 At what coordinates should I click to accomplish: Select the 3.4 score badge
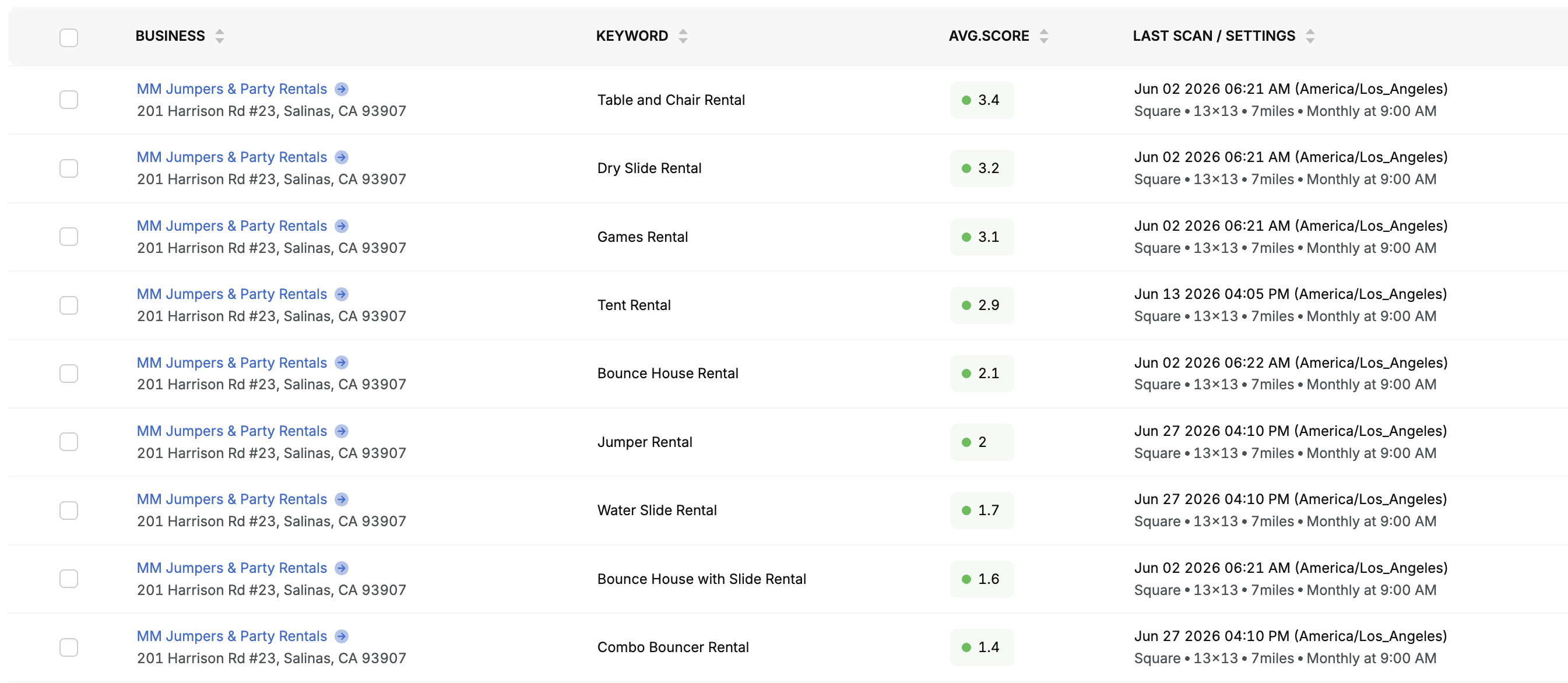pos(982,100)
